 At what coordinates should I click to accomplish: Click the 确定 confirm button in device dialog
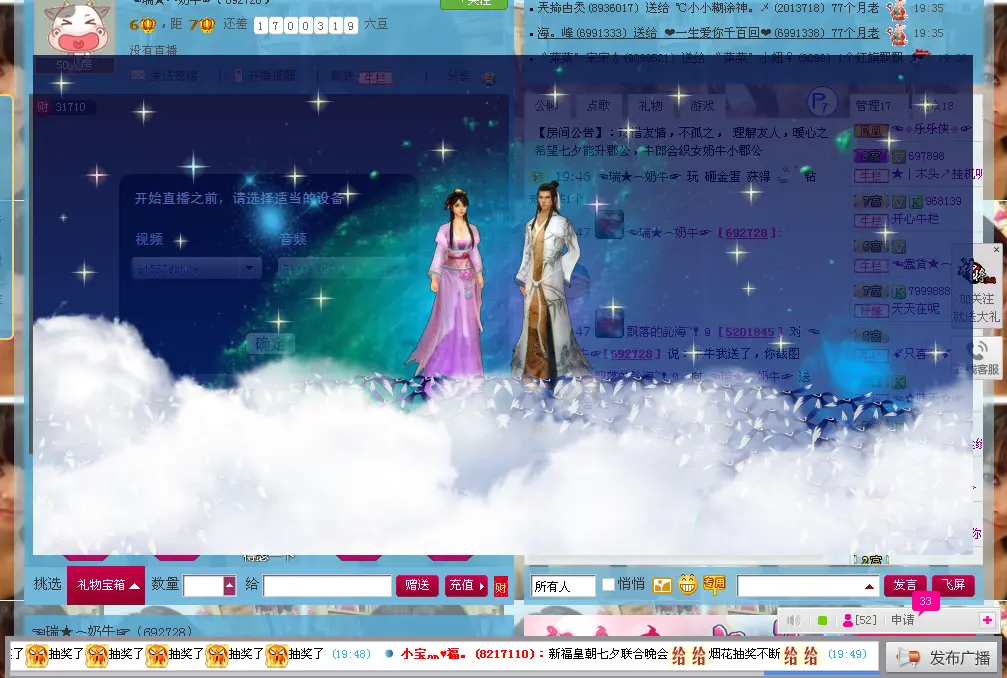point(270,344)
